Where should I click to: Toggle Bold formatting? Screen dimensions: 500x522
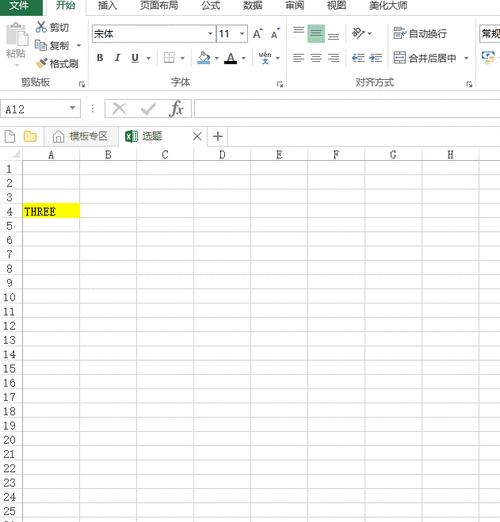click(x=100, y=58)
